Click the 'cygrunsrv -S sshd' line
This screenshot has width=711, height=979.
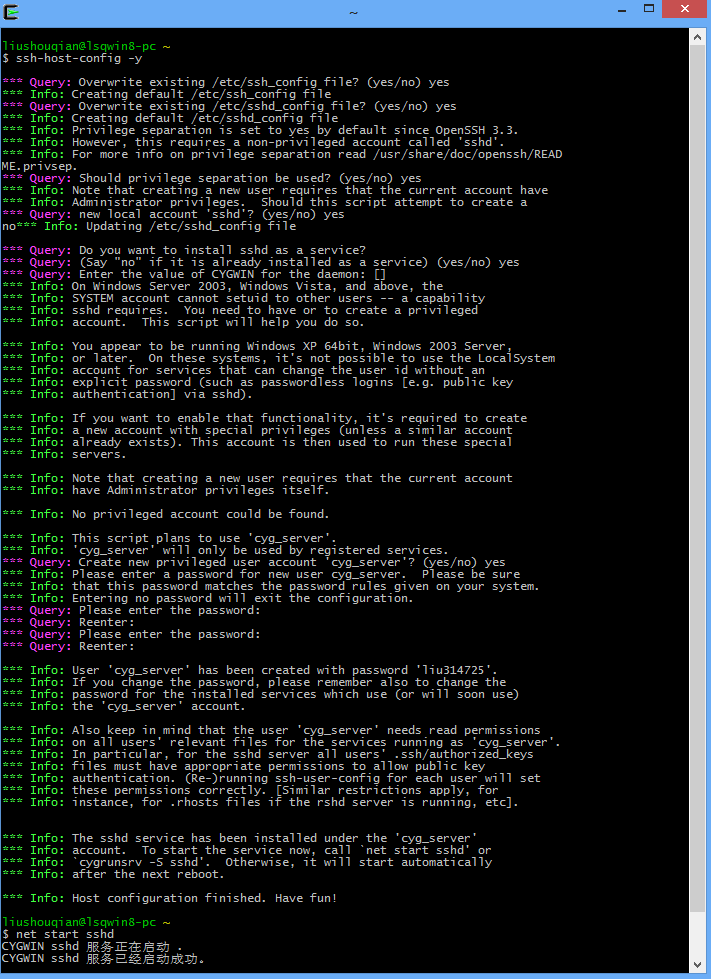point(247,862)
